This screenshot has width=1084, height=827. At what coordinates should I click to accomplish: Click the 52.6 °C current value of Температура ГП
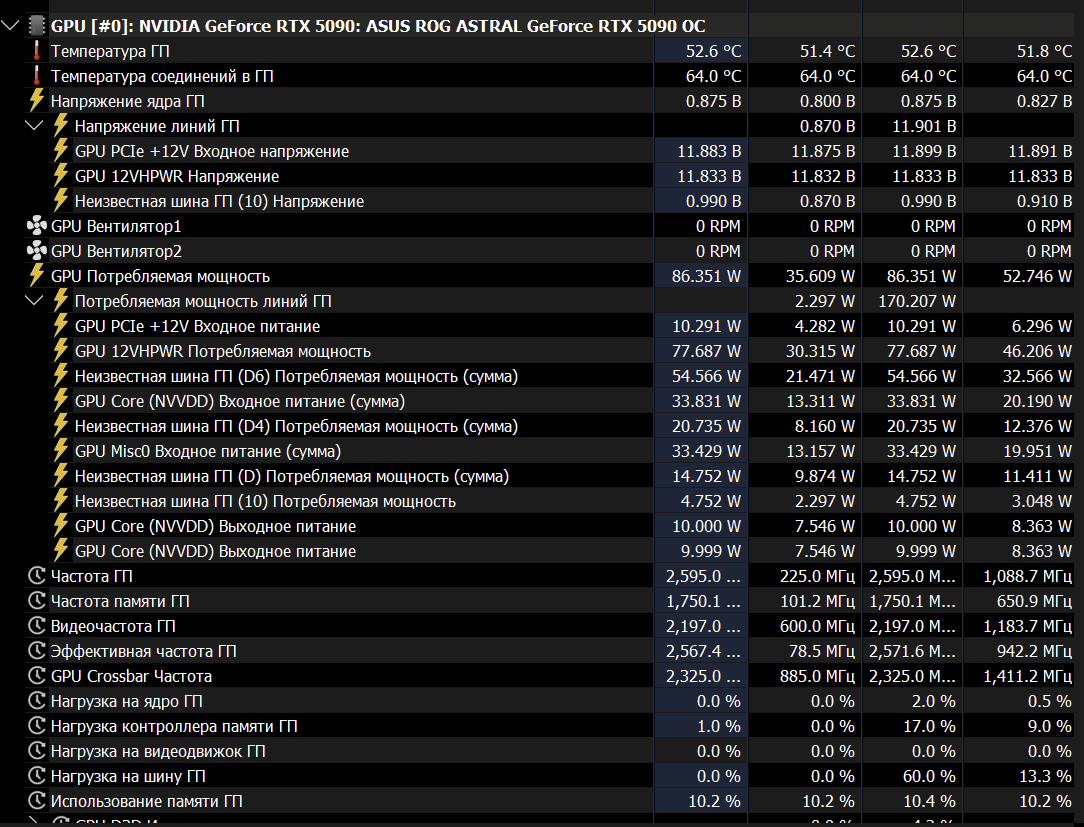point(713,51)
